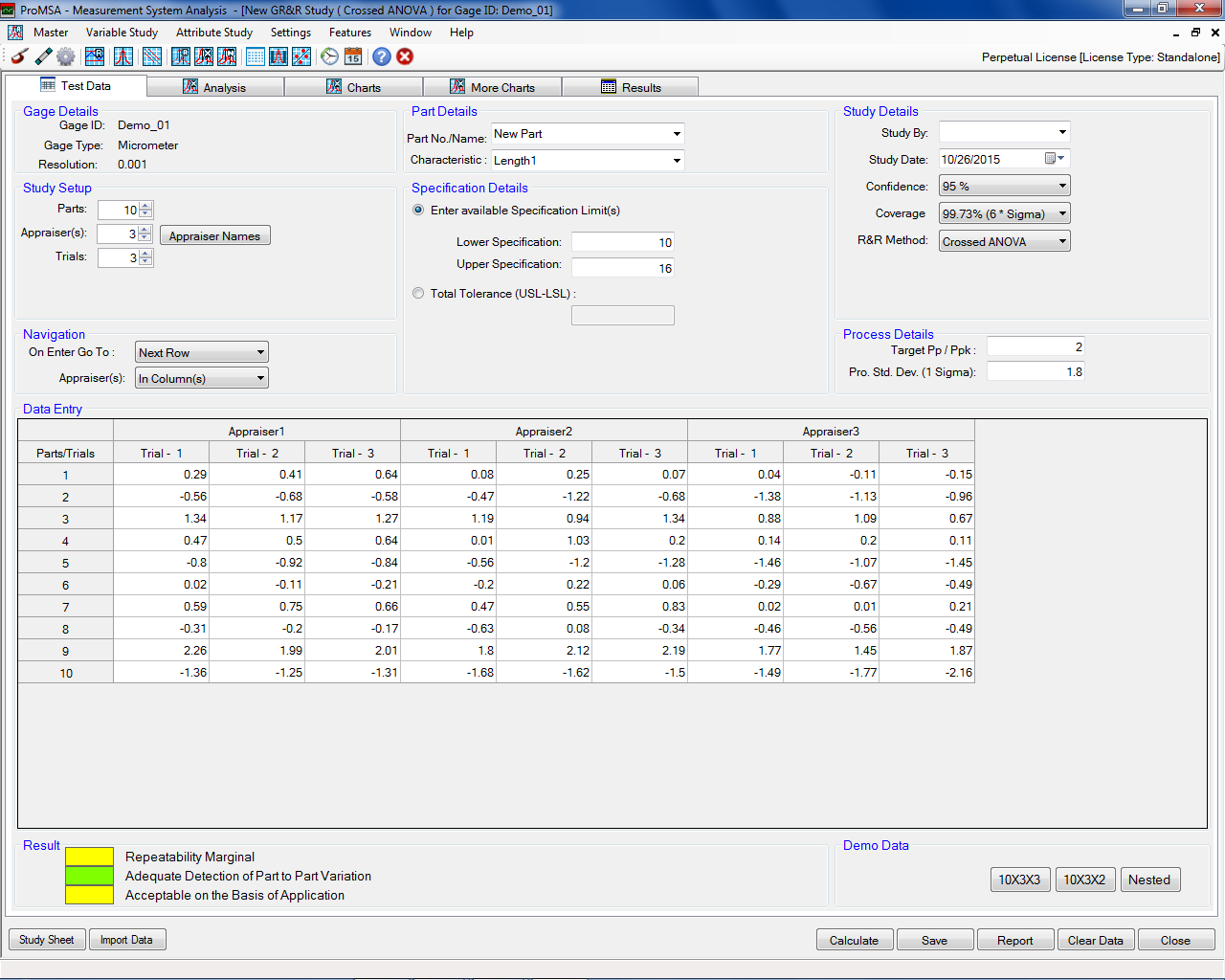Click the diagonal lines linearity toolbar icon
This screenshot has width=1225, height=980.
click(x=152, y=56)
